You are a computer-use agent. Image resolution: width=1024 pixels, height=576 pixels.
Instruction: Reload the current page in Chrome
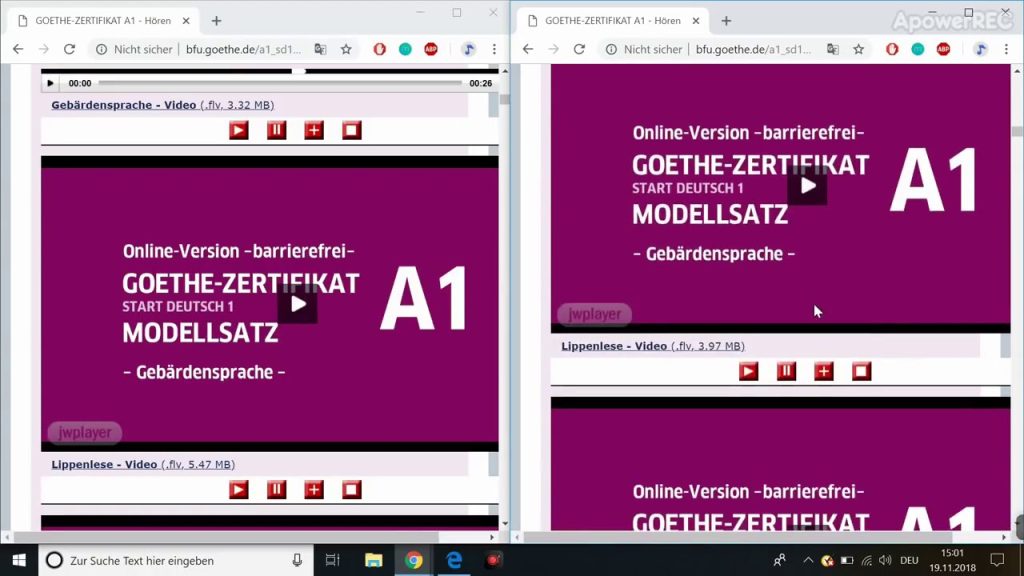point(68,48)
